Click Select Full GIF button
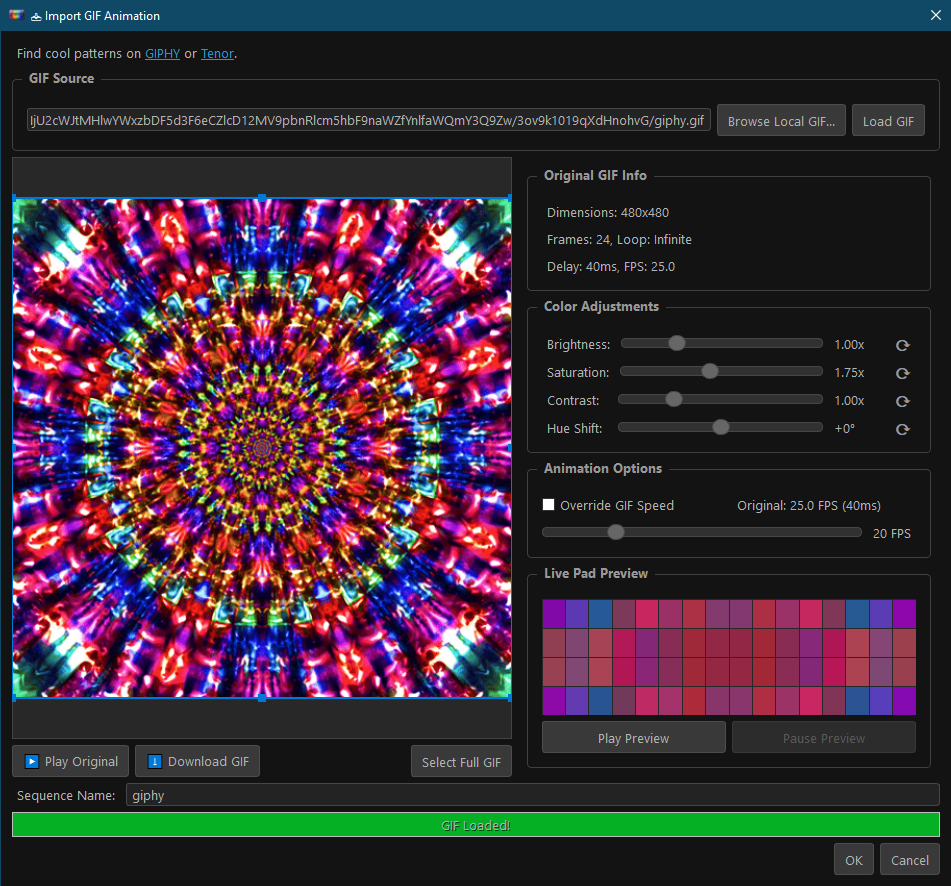The width and height of the screenshot is (951, 886). pos(461,762)
